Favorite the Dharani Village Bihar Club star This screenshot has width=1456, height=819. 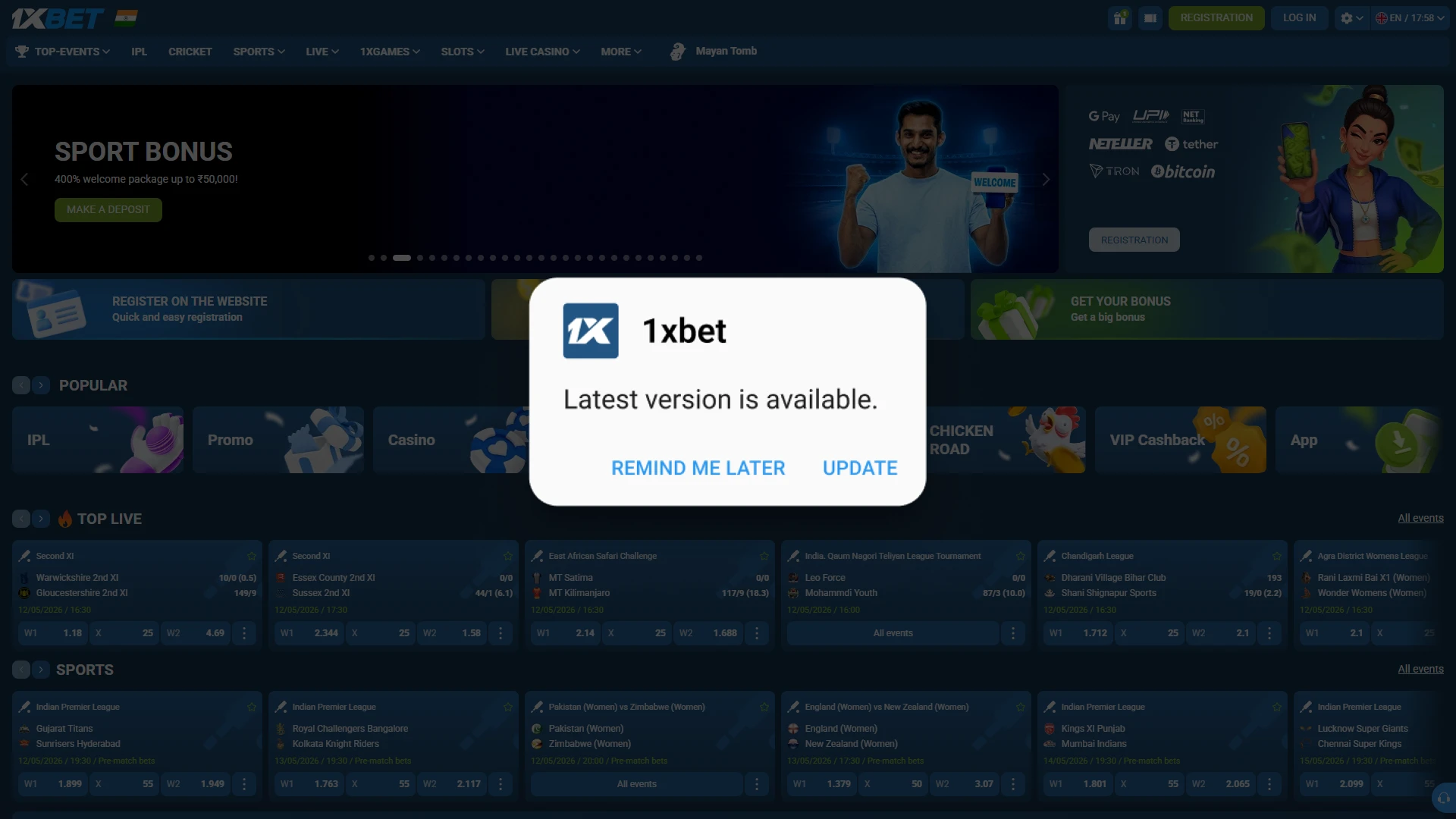1277,556
